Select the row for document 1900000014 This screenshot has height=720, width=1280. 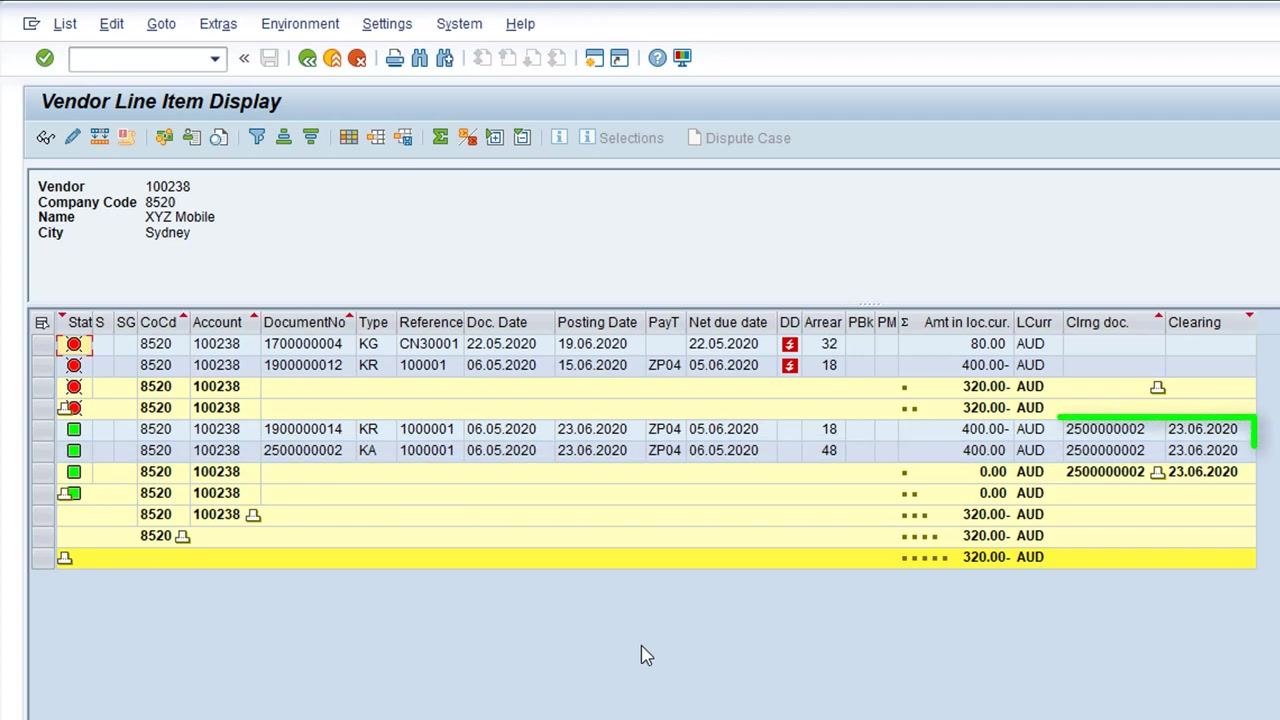pos(42,429)
